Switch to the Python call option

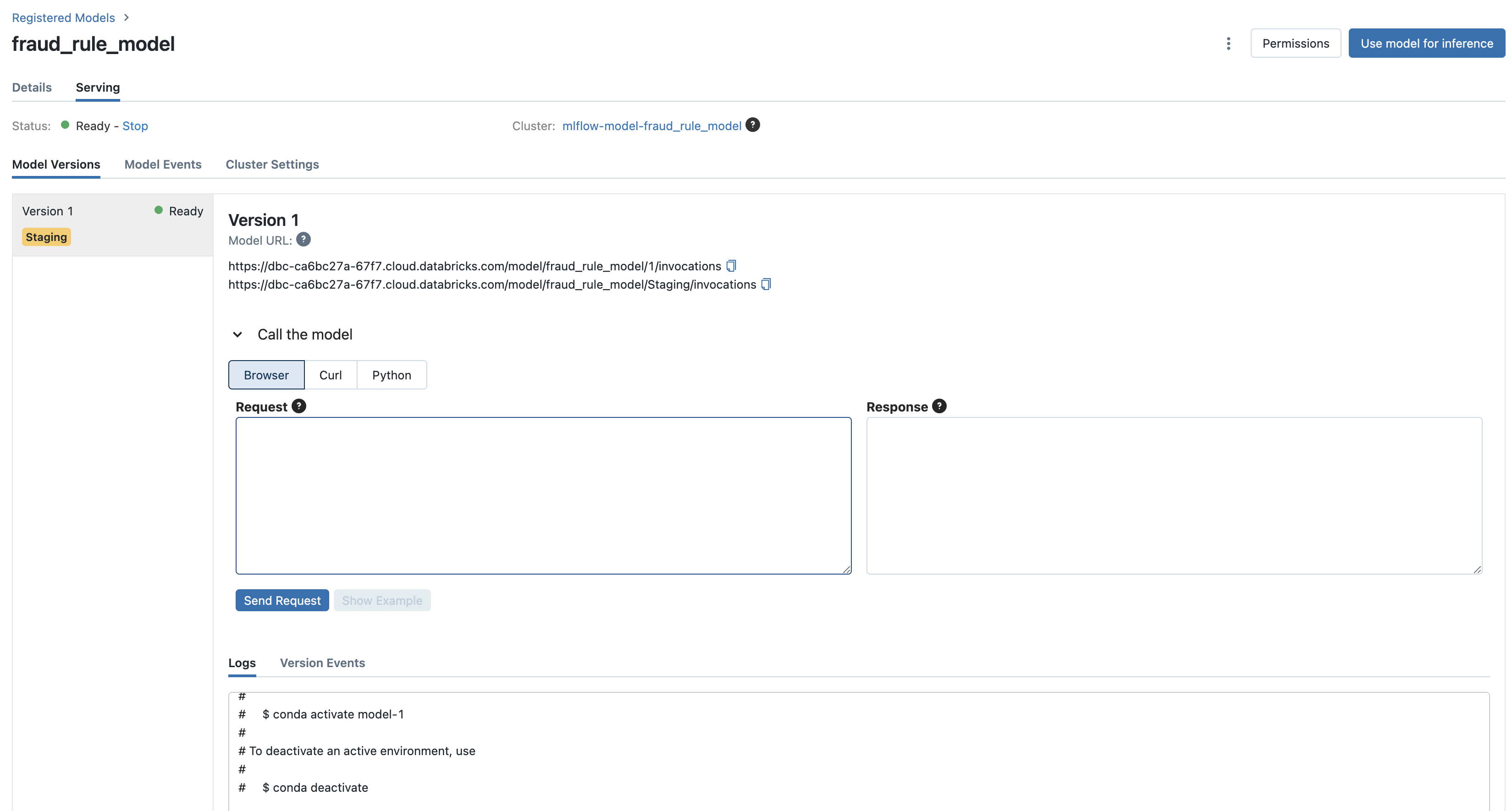[x=392, y=375]
